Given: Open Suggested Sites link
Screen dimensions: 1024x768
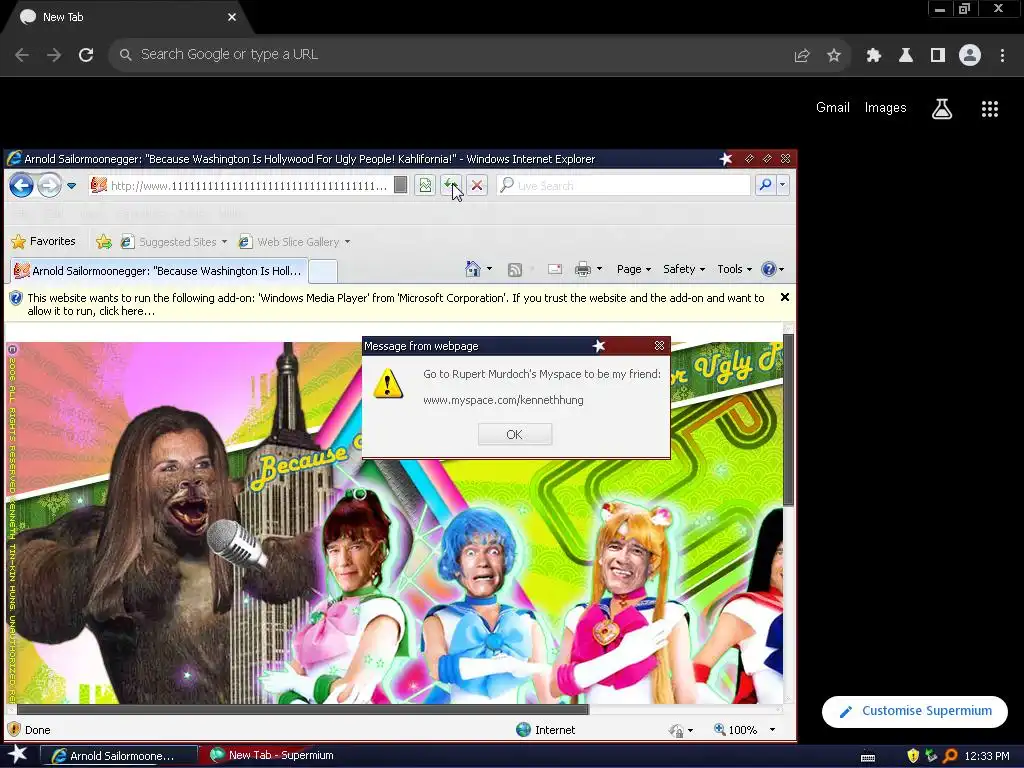Looking at the screenshot, I should (174, 242).
